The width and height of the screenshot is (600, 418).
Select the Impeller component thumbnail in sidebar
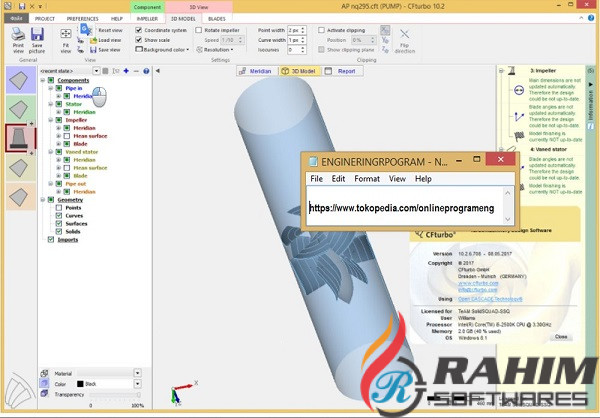(x=20, y=138)
